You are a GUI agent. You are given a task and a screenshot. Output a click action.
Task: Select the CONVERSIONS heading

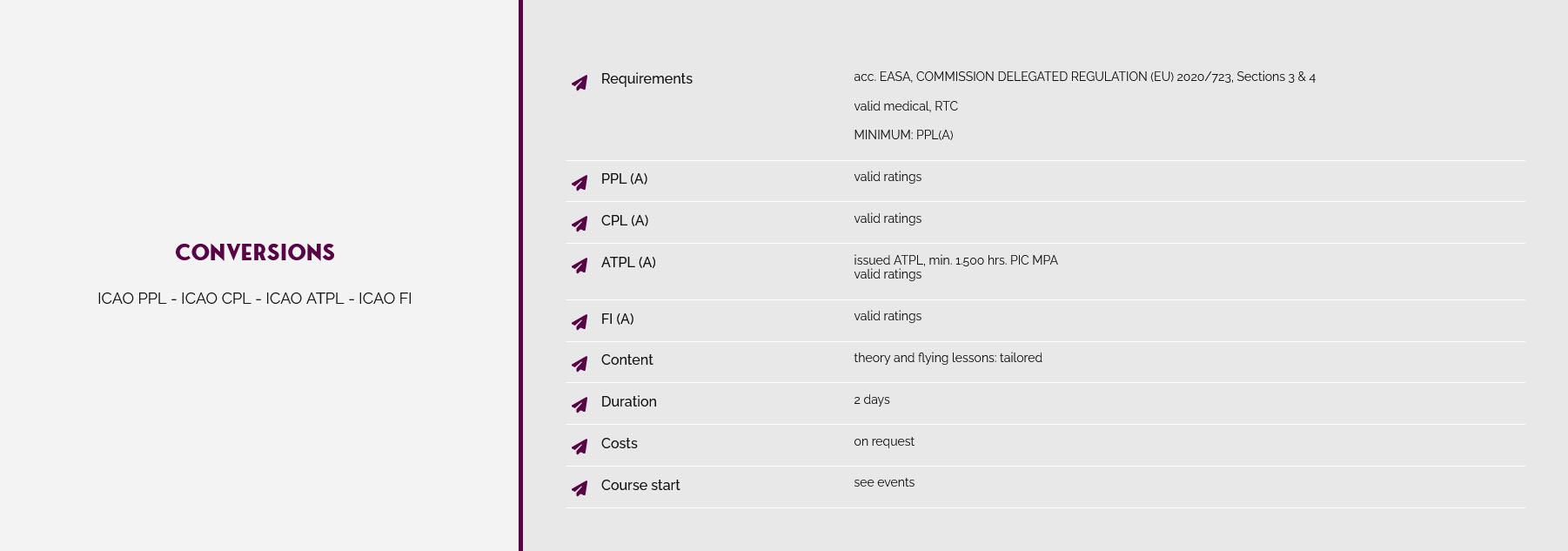click(x=255, y=252)
